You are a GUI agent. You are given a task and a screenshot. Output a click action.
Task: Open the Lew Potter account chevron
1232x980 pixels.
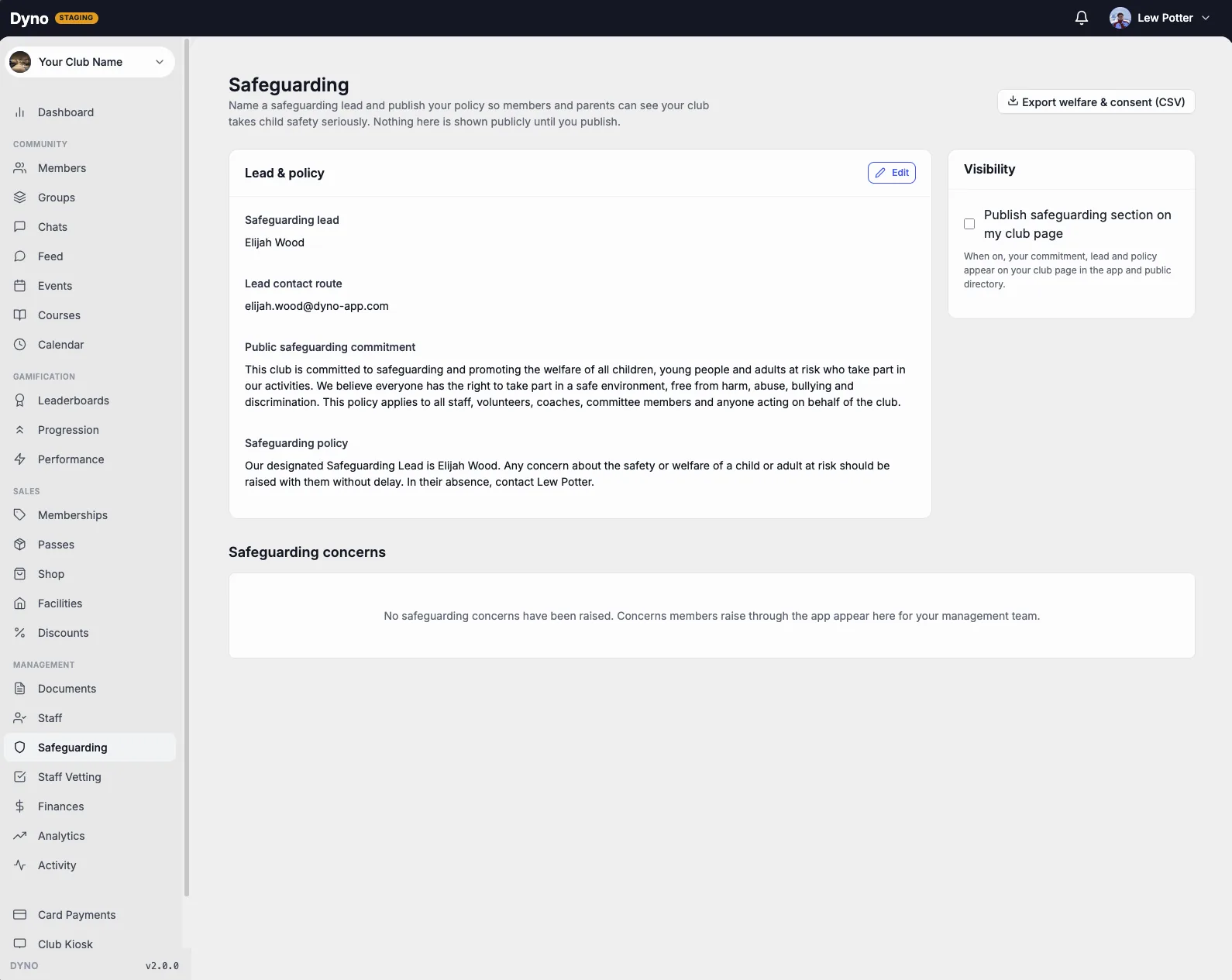click(1206, 18)
